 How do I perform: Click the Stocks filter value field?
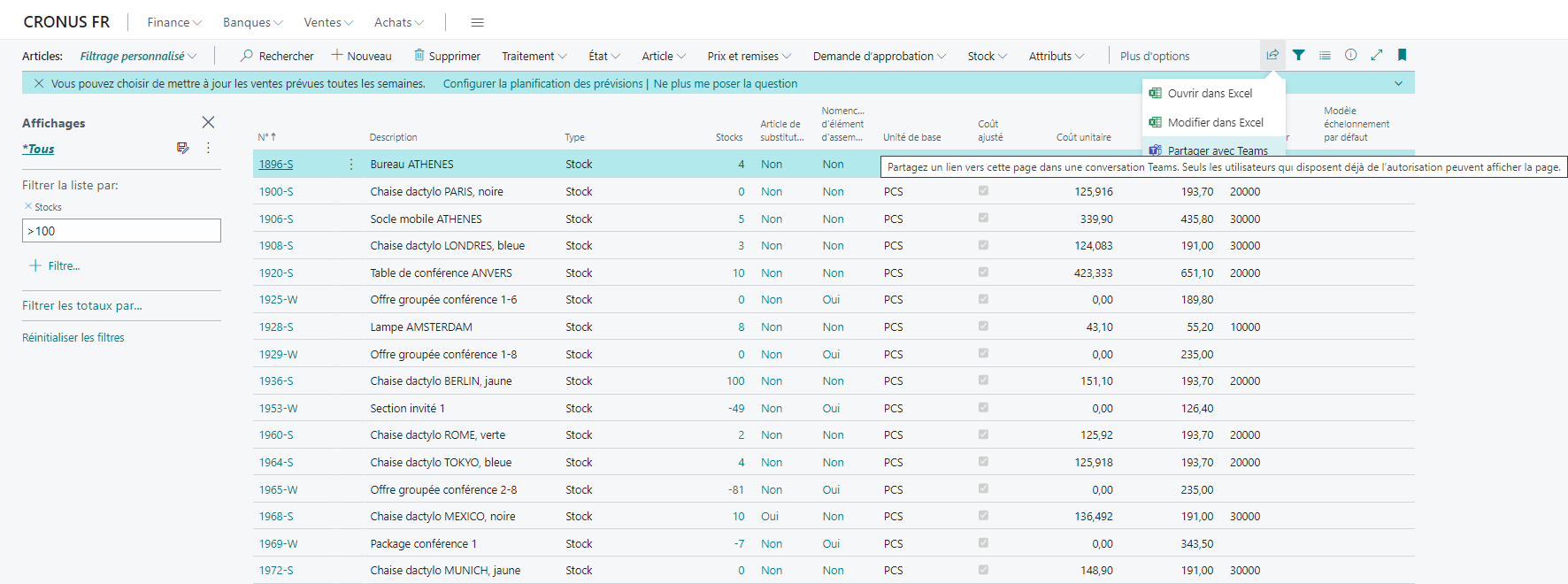click(121, 231)
